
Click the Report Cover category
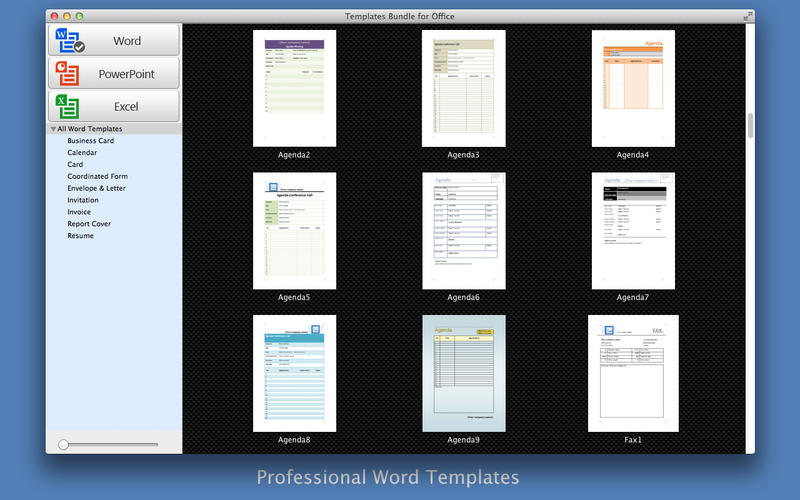click(x=89, y=224)
